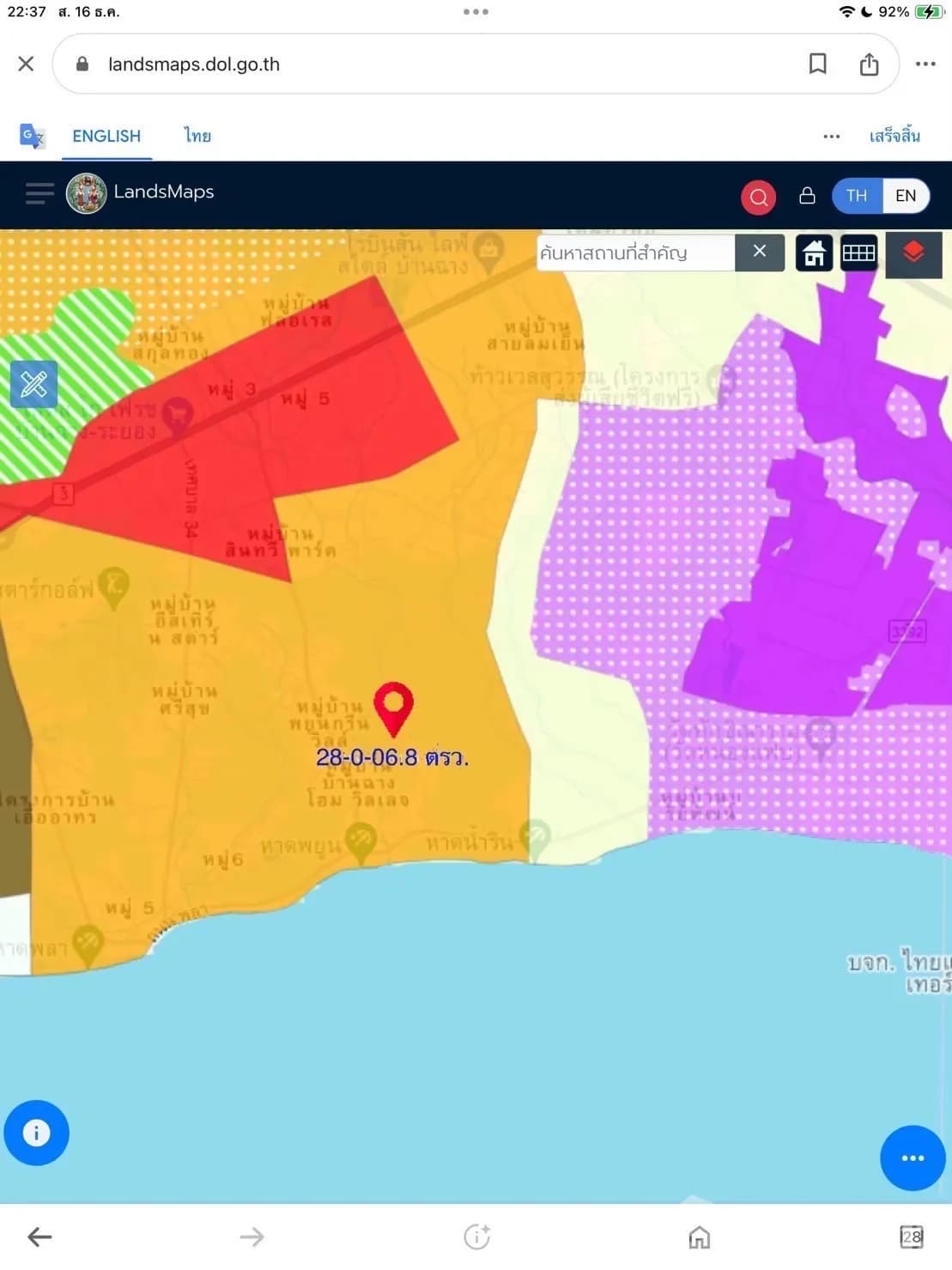Image resolution: width=952 pixels, height=1270 pixels.
Task: Open the browser tabs count switcher
Action: [911, 1237]
